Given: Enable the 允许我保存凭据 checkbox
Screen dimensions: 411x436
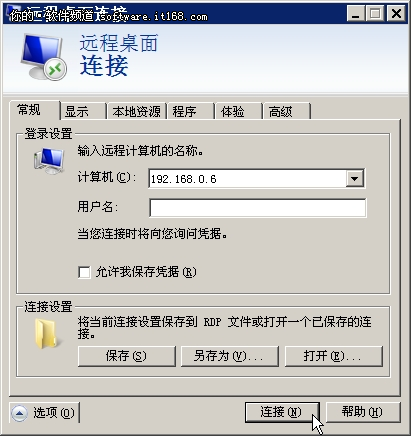Looking at the screenshot, I should tap(84, 272).
